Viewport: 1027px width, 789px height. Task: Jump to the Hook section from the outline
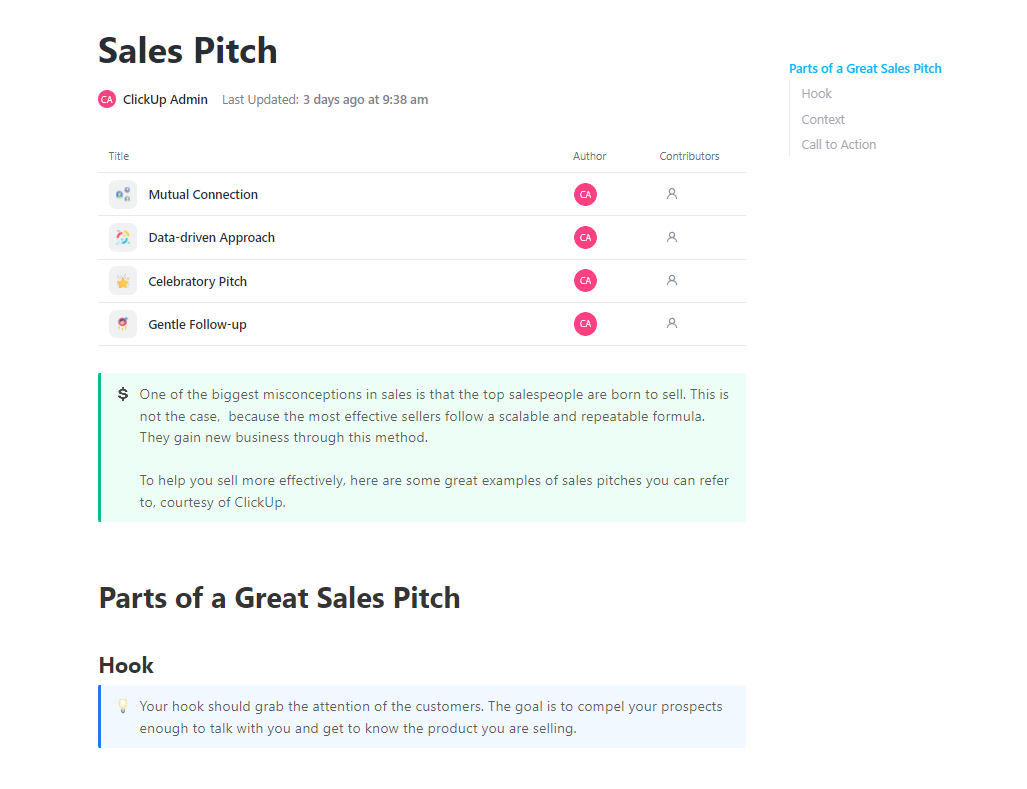click(x=816, y=93)
